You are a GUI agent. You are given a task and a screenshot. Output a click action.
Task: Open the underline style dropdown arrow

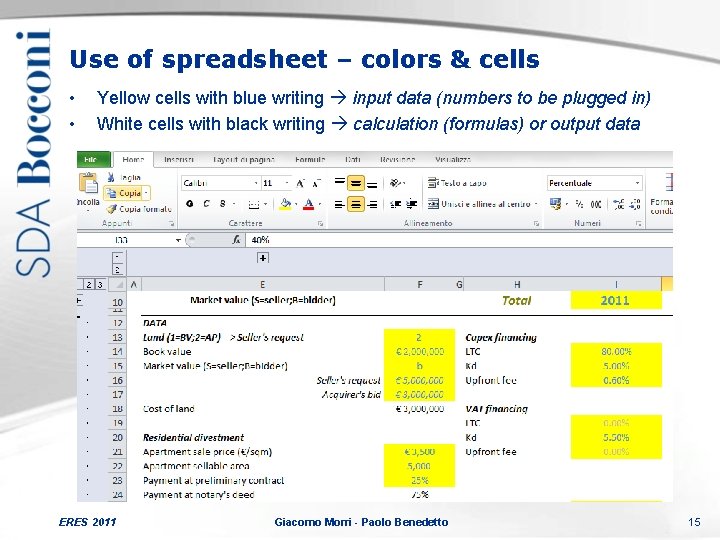pos(233,203)
